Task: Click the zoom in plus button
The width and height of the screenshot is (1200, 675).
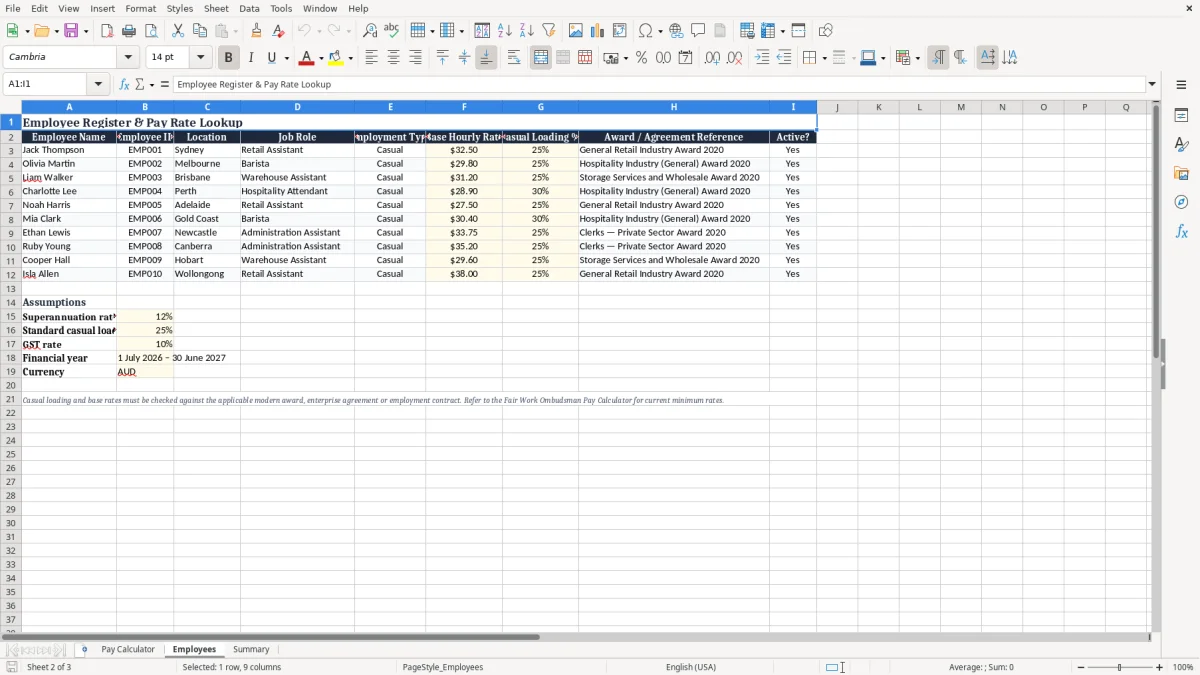Action: (x=1160, y=667)
